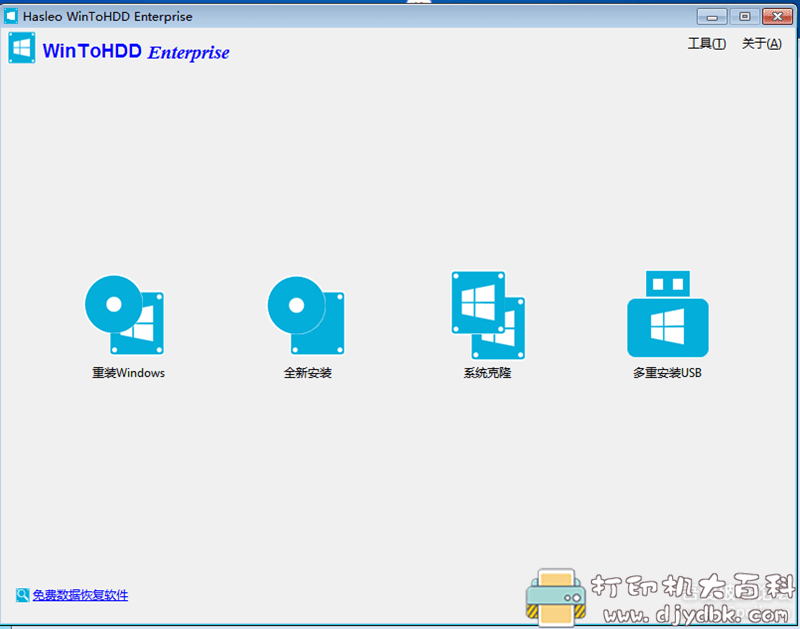Maximize the WinToHDD window

point(744,17)
